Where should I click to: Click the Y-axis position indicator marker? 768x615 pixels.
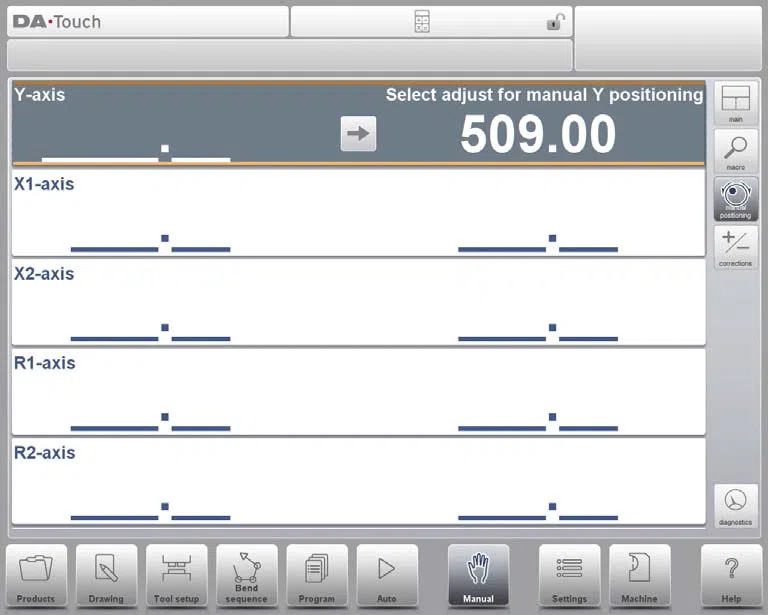[x=165, y=148]
